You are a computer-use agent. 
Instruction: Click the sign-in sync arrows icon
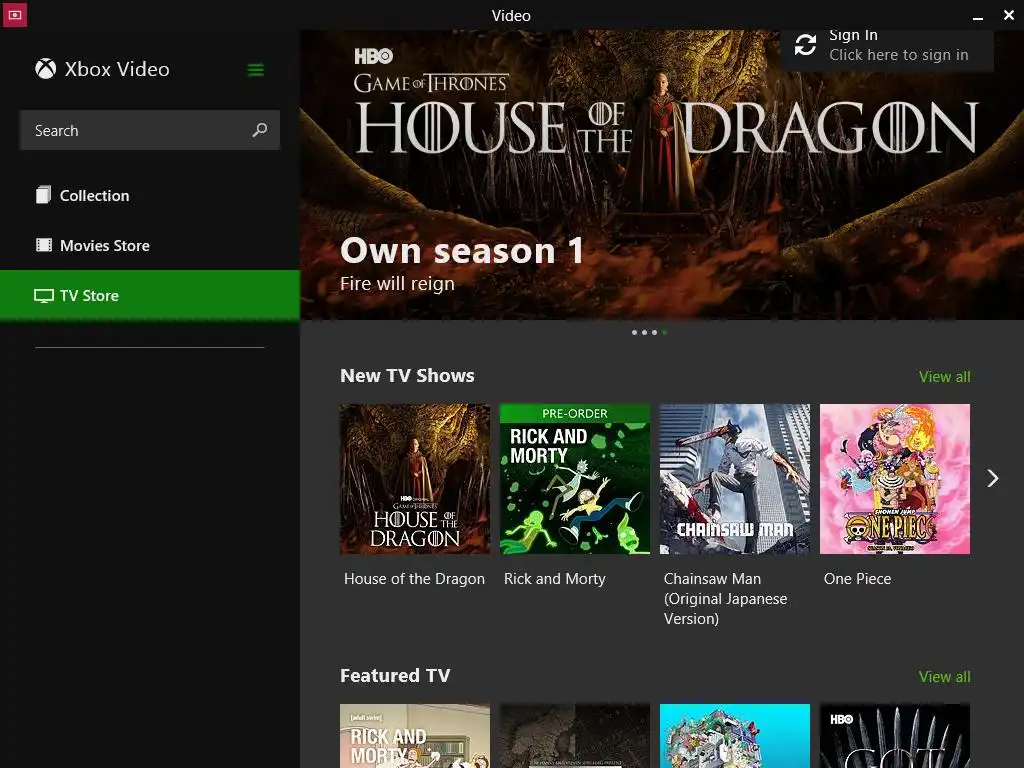(x=805, y=45)
